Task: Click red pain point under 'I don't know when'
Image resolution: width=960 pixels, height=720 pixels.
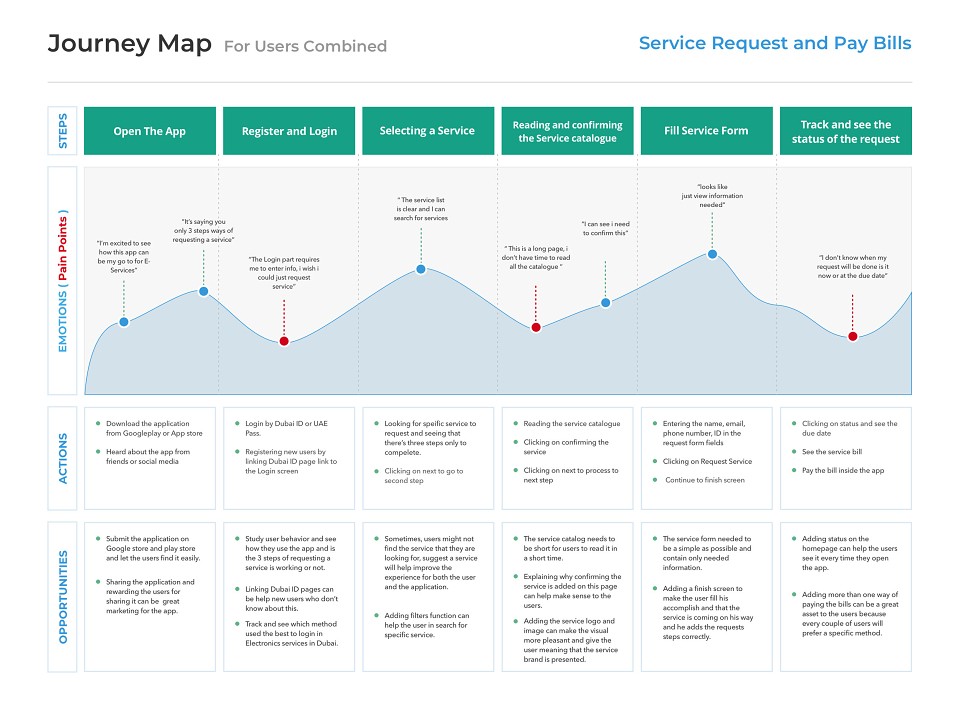Action: pyautogui.click(x=852, y=336)
